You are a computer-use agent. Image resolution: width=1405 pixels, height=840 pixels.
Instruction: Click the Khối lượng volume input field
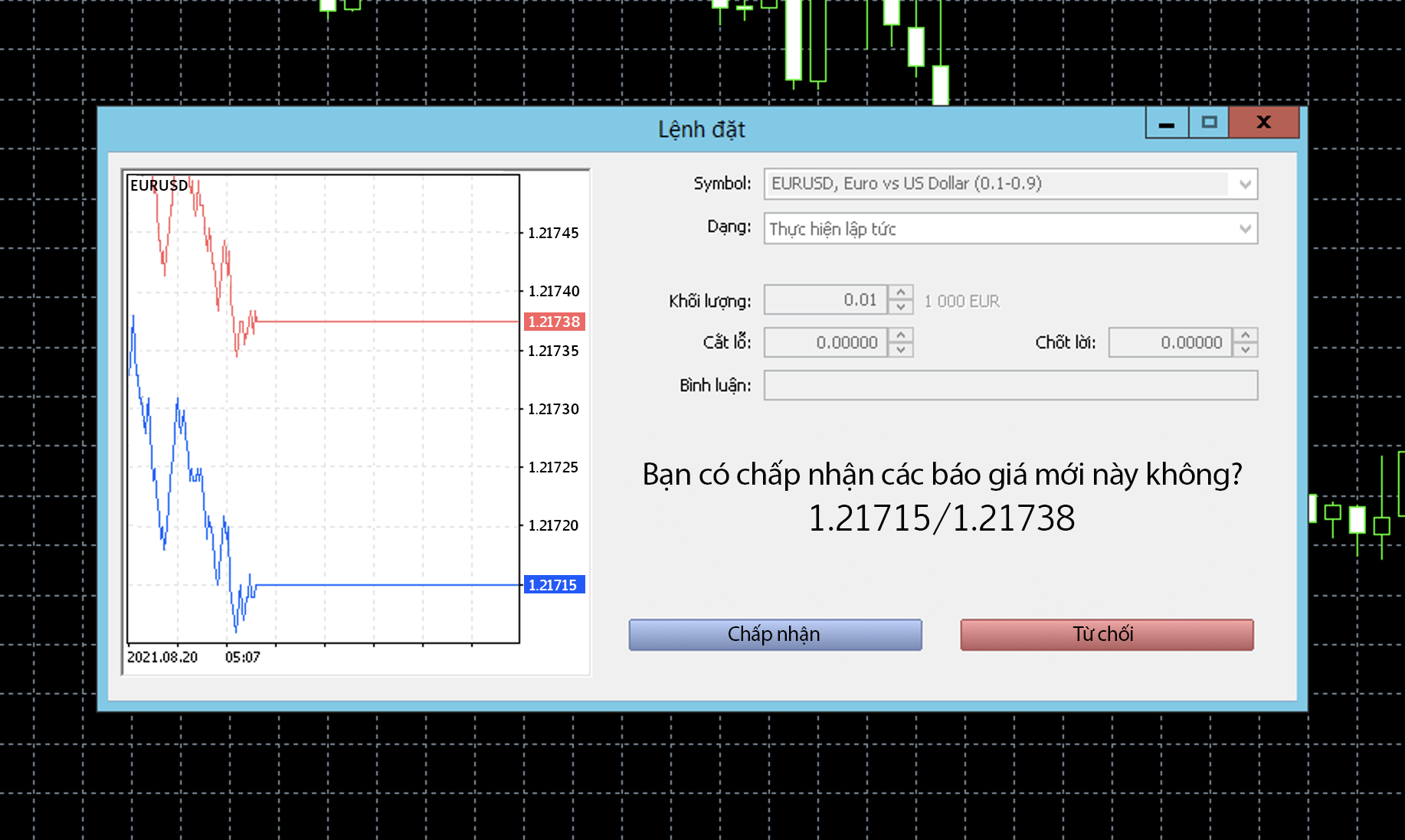click(826, 300)
